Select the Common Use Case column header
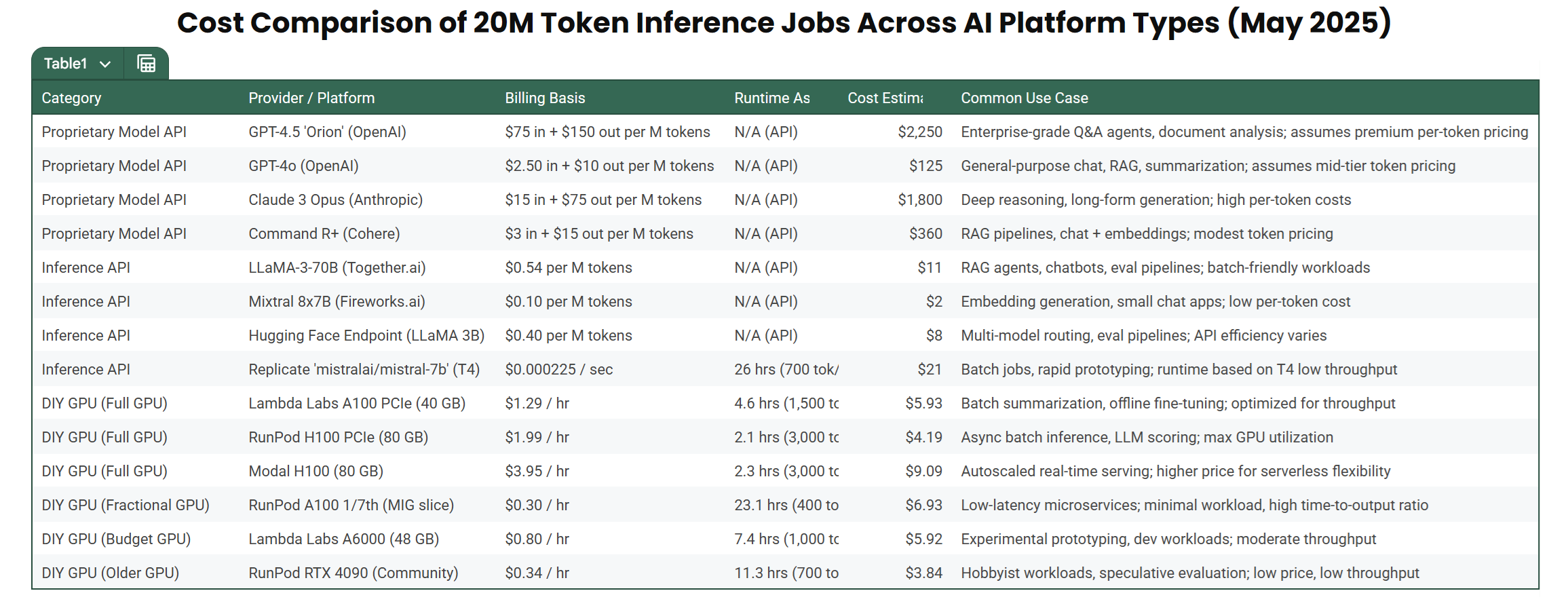This screenshot has width=1568, height=610. coord(1025,98)
